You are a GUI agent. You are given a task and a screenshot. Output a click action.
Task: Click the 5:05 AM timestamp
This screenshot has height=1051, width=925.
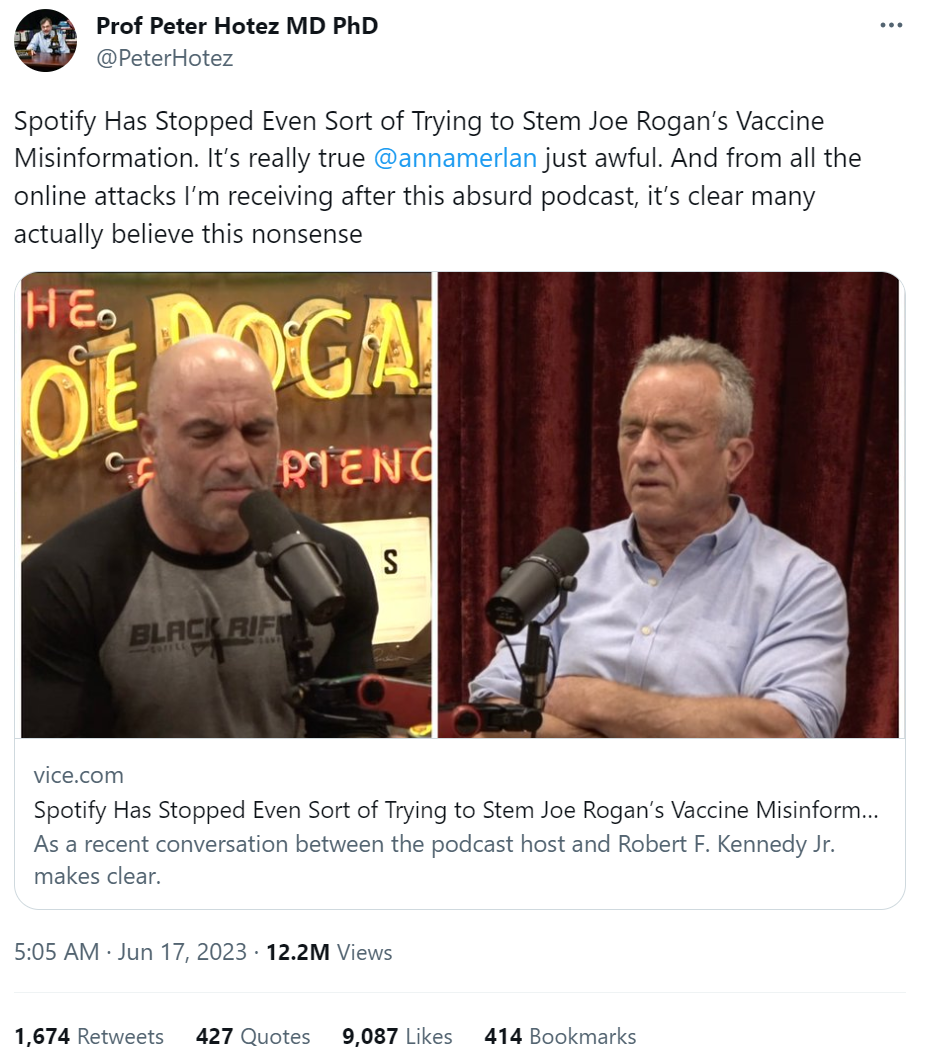[56, 952]
